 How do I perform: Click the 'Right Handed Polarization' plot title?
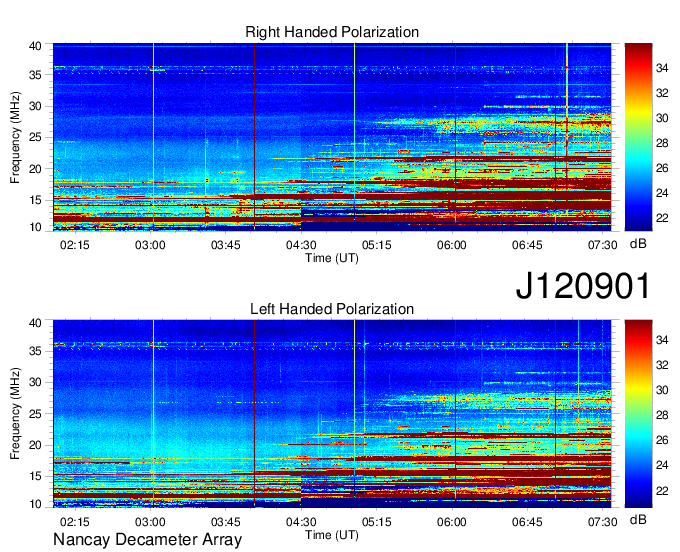(332, 32)
